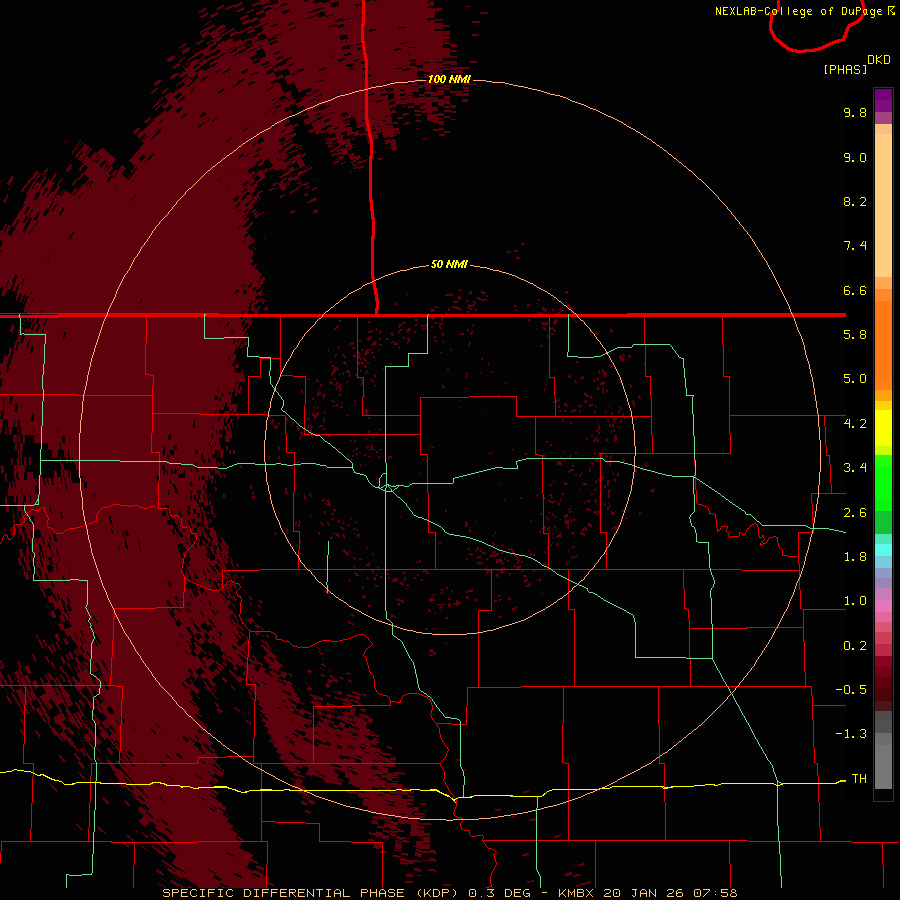Click the 100 NMI range ring label
The image size is (900, 900).
[449, 79]
